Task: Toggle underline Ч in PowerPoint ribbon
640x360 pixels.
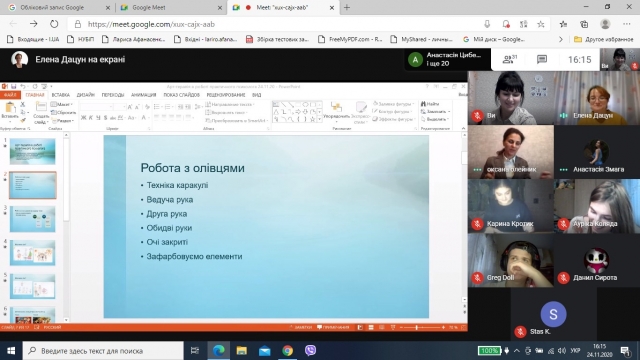Action: point(98,118)
